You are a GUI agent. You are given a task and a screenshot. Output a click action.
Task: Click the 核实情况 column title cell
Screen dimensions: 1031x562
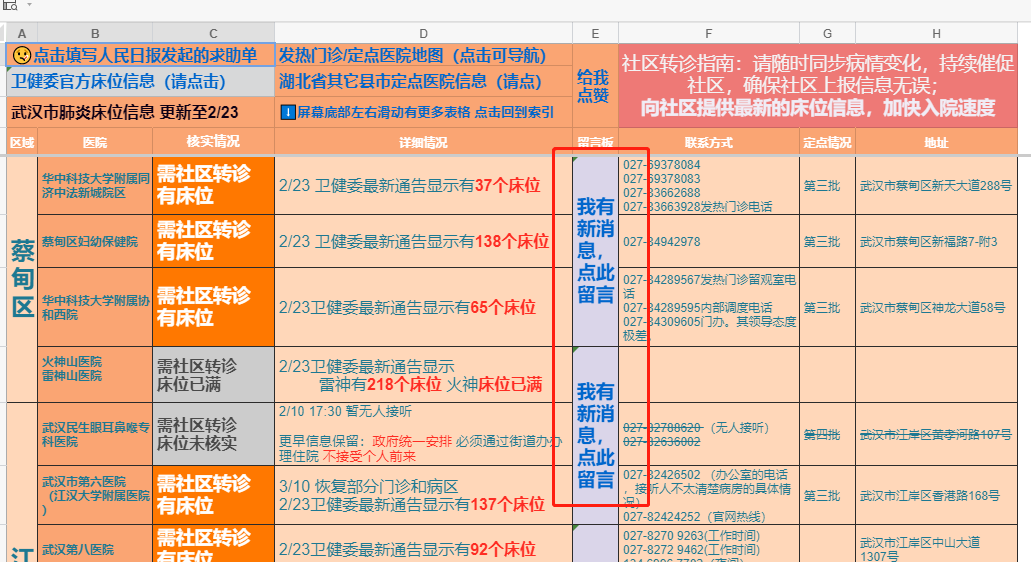[x=213, y=141]
